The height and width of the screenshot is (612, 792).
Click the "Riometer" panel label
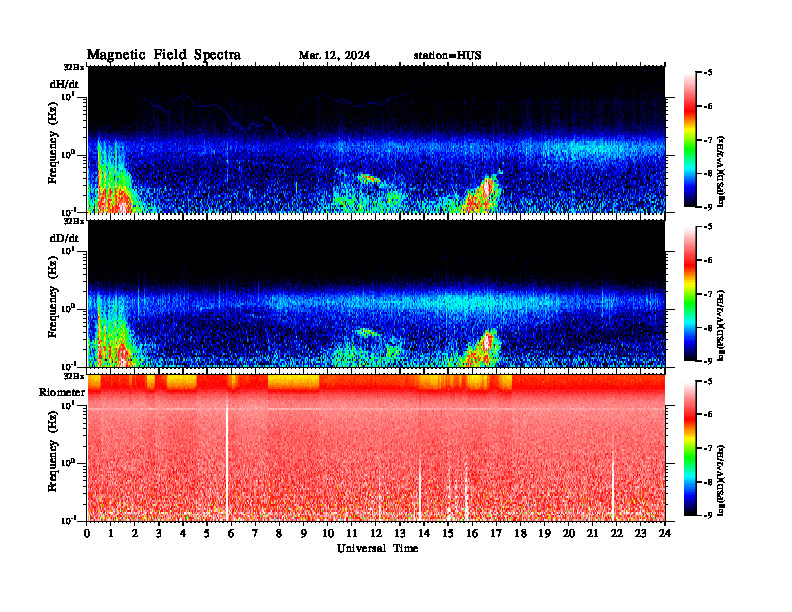point(62,392)
